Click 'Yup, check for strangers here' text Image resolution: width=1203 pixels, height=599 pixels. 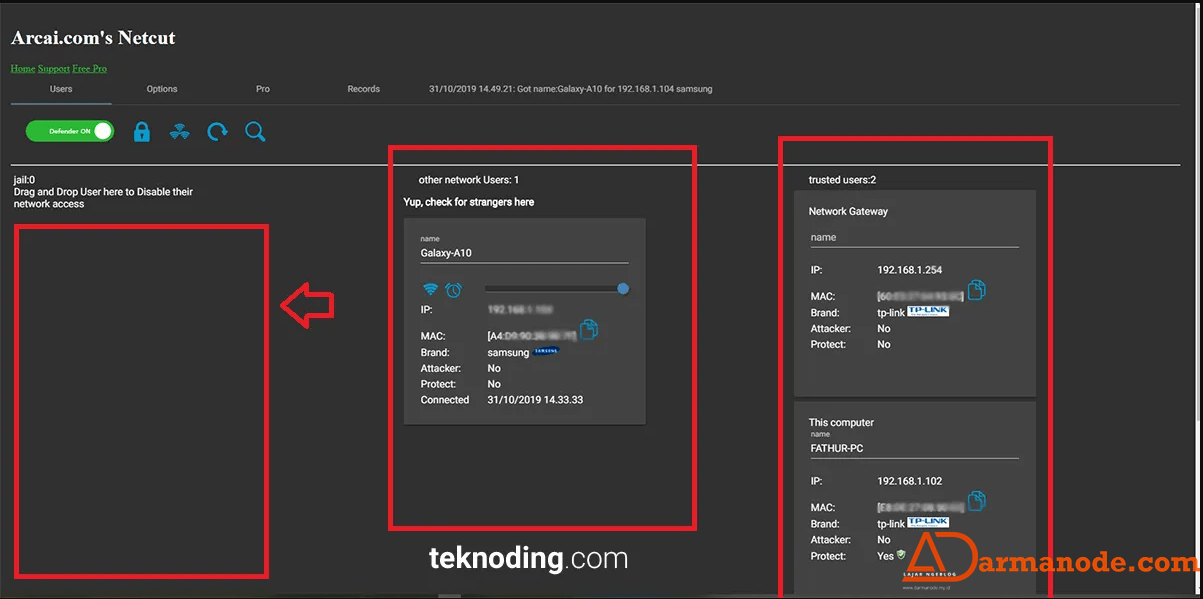point(469,202)
